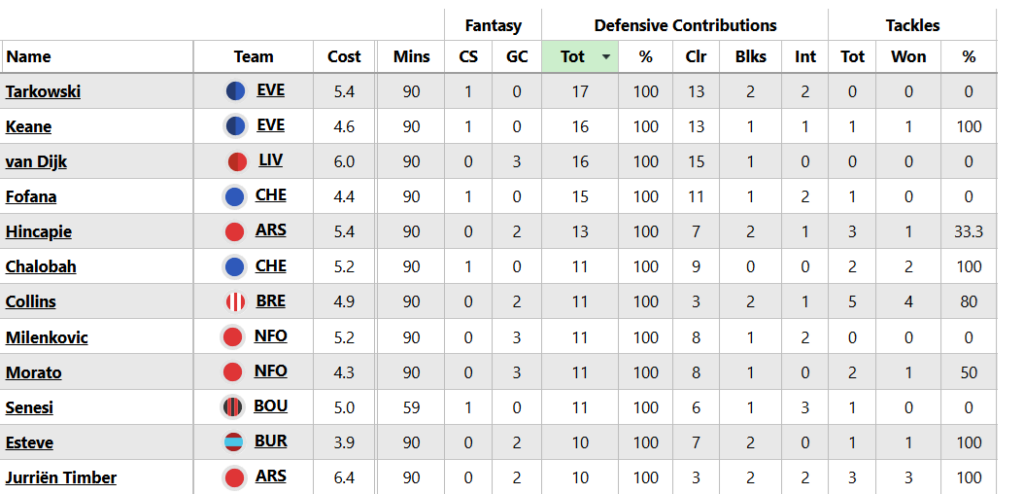Click Chelsea badge icon in Fofana row
The image size is (1024, 494).
pos(236,196)
